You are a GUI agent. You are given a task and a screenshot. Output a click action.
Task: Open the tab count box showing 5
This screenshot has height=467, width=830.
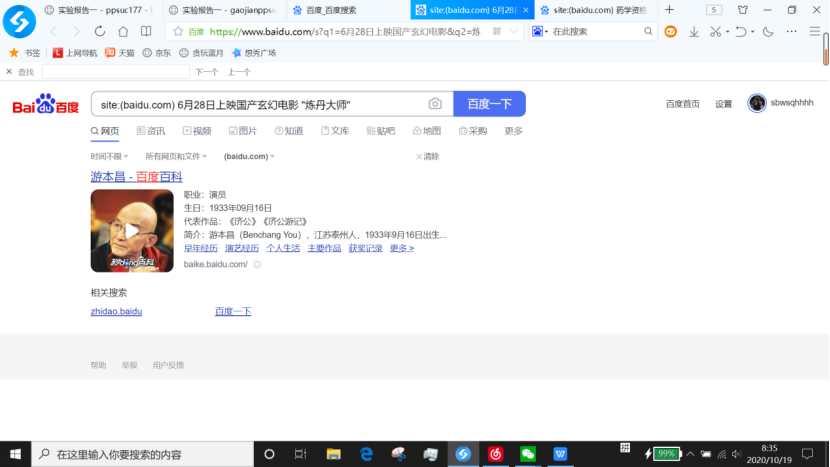pyautogui.click(x=714, y=10)
